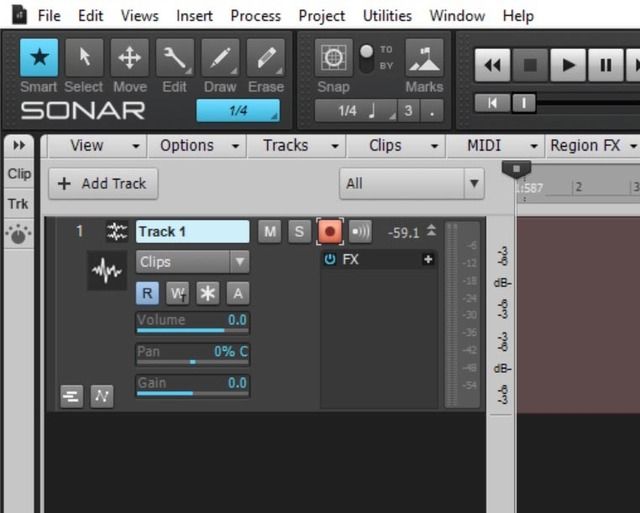640x513 pixels.
Task: Arm Track 1 for recording
Action: click(x=329, y=232)
